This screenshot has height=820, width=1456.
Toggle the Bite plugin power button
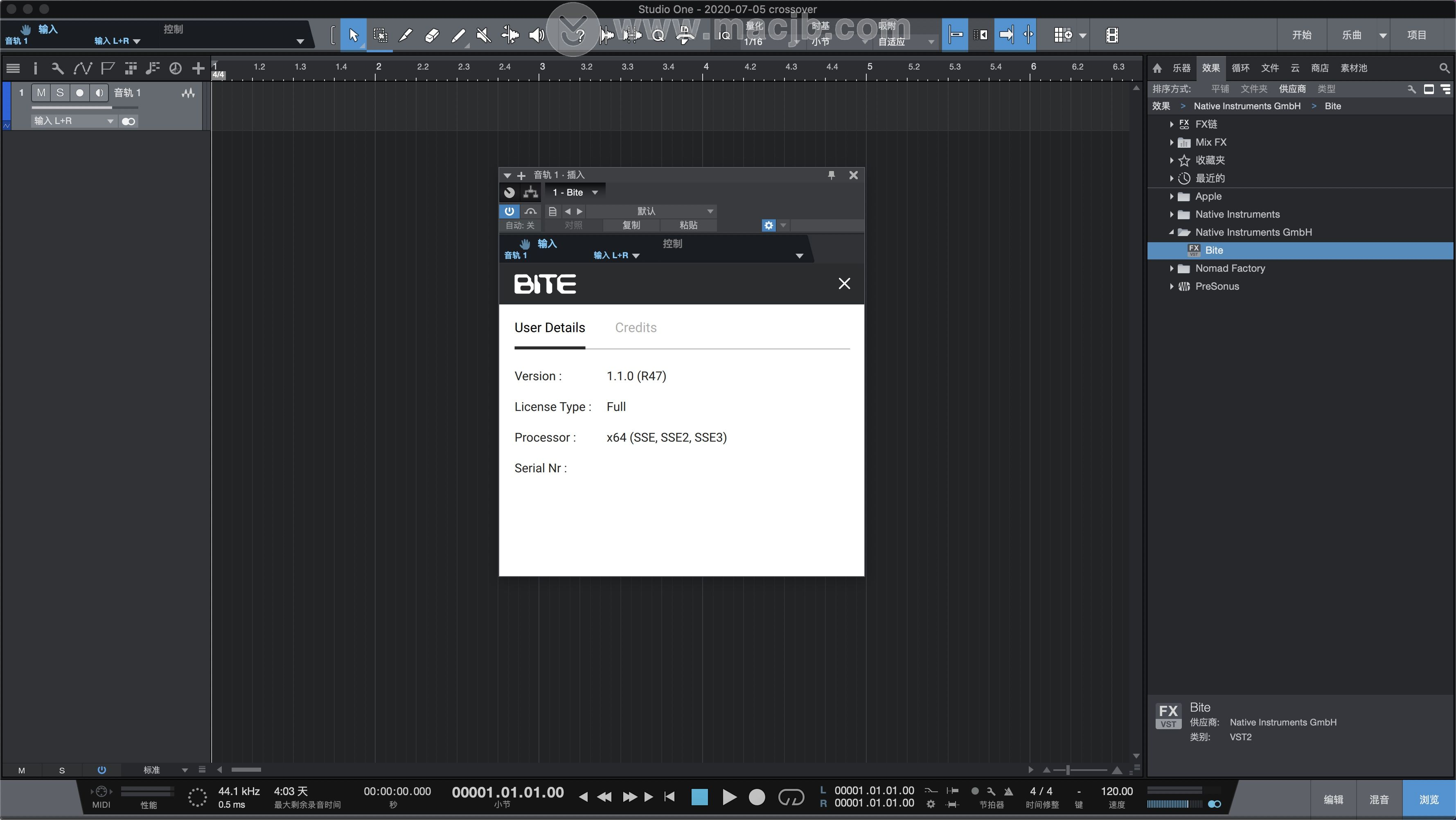[x=509, y=211]
